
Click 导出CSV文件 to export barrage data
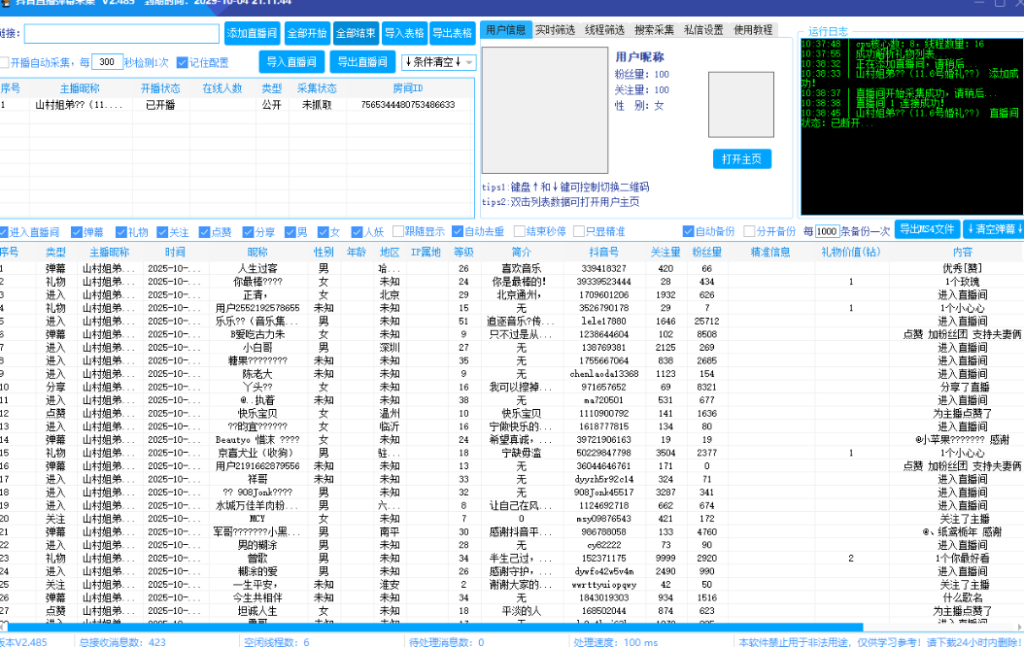click(927, 230)
